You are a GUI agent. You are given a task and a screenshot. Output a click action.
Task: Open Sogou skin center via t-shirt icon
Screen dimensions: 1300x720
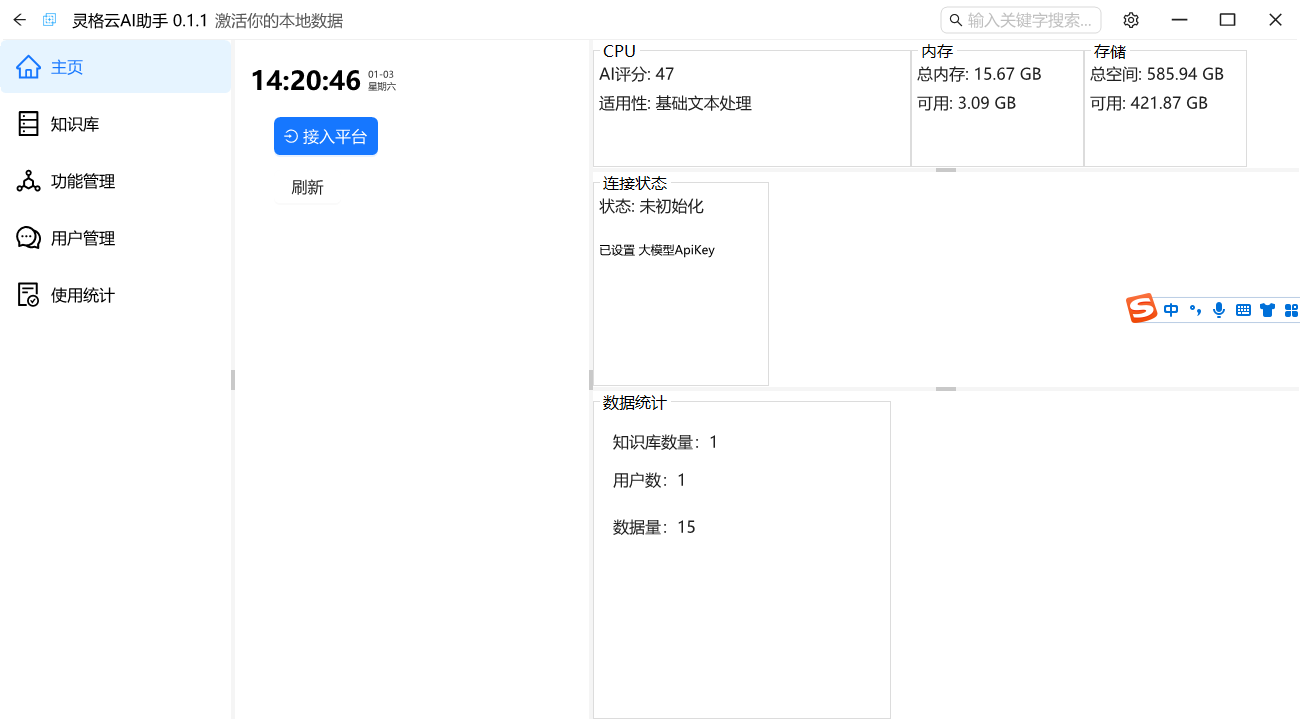pos(1265,309)
